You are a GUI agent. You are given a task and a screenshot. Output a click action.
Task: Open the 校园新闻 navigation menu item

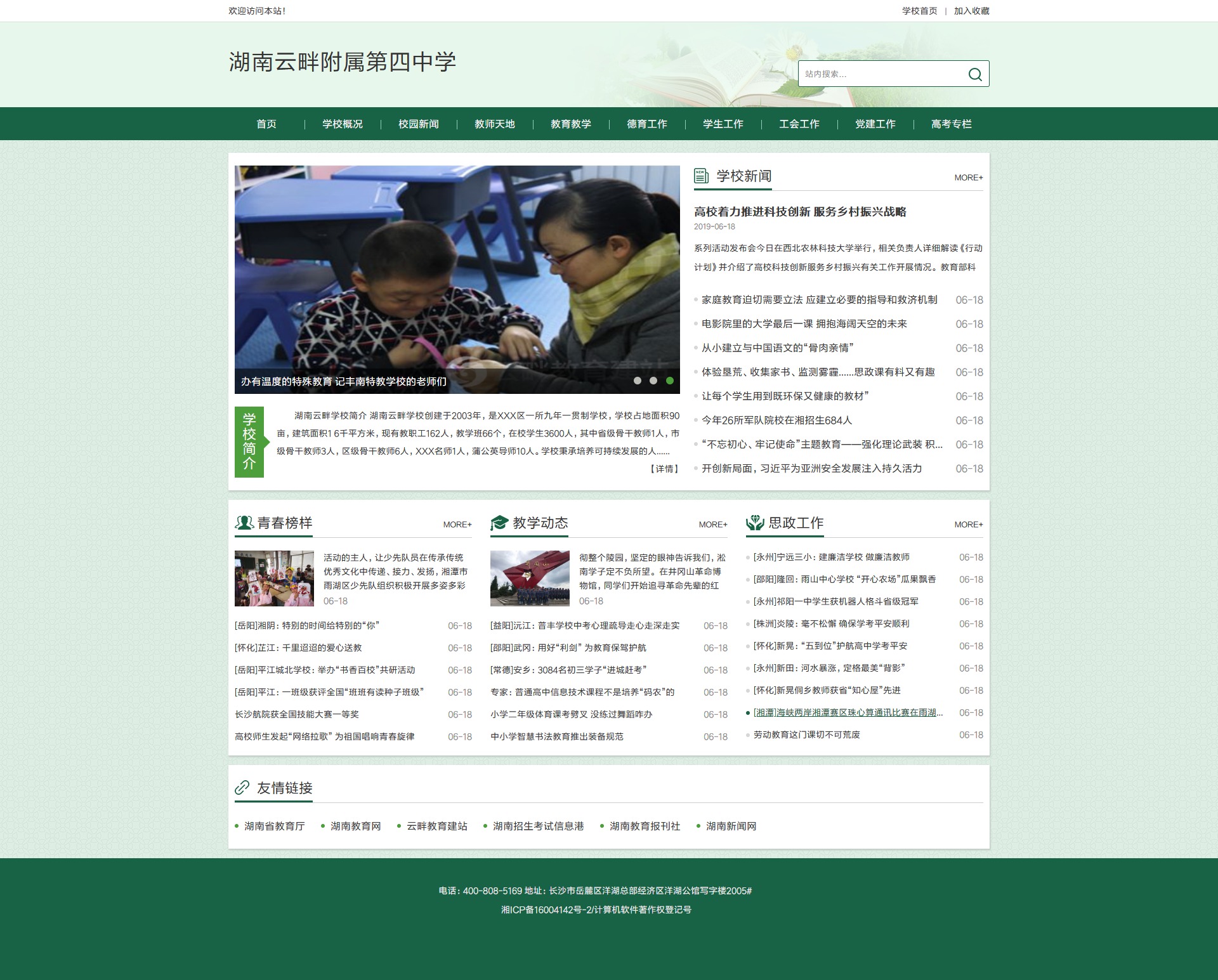coord(419,124)
